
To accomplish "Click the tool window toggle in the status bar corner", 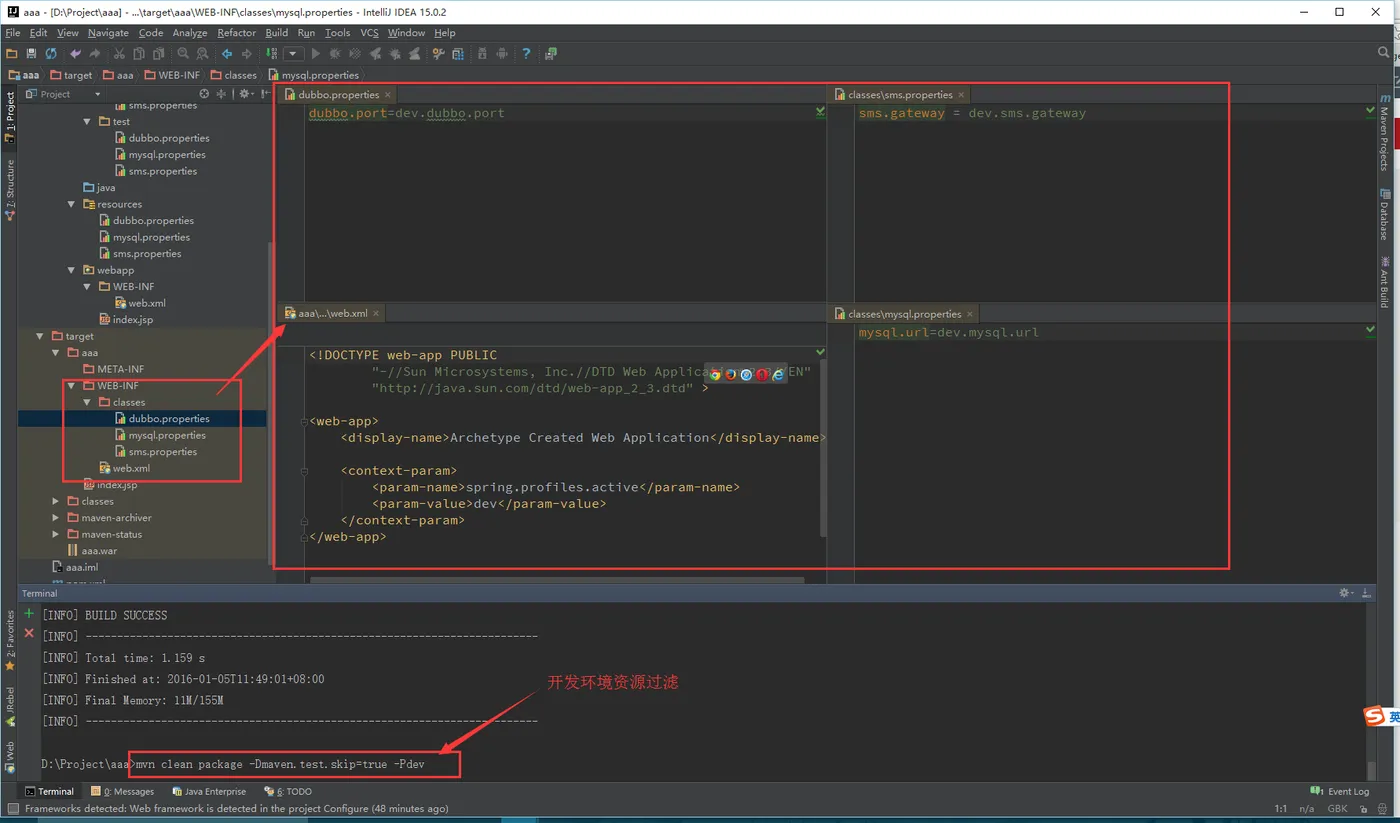I will tap(13, 808).
